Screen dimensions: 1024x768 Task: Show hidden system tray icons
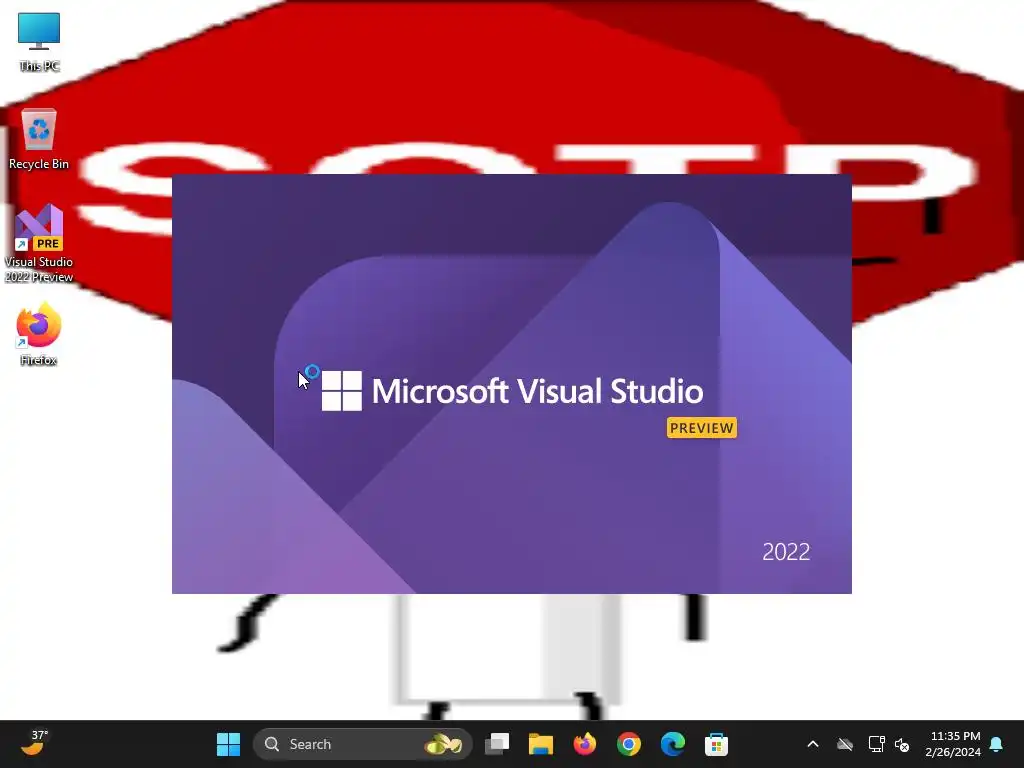tap(813, 744)
